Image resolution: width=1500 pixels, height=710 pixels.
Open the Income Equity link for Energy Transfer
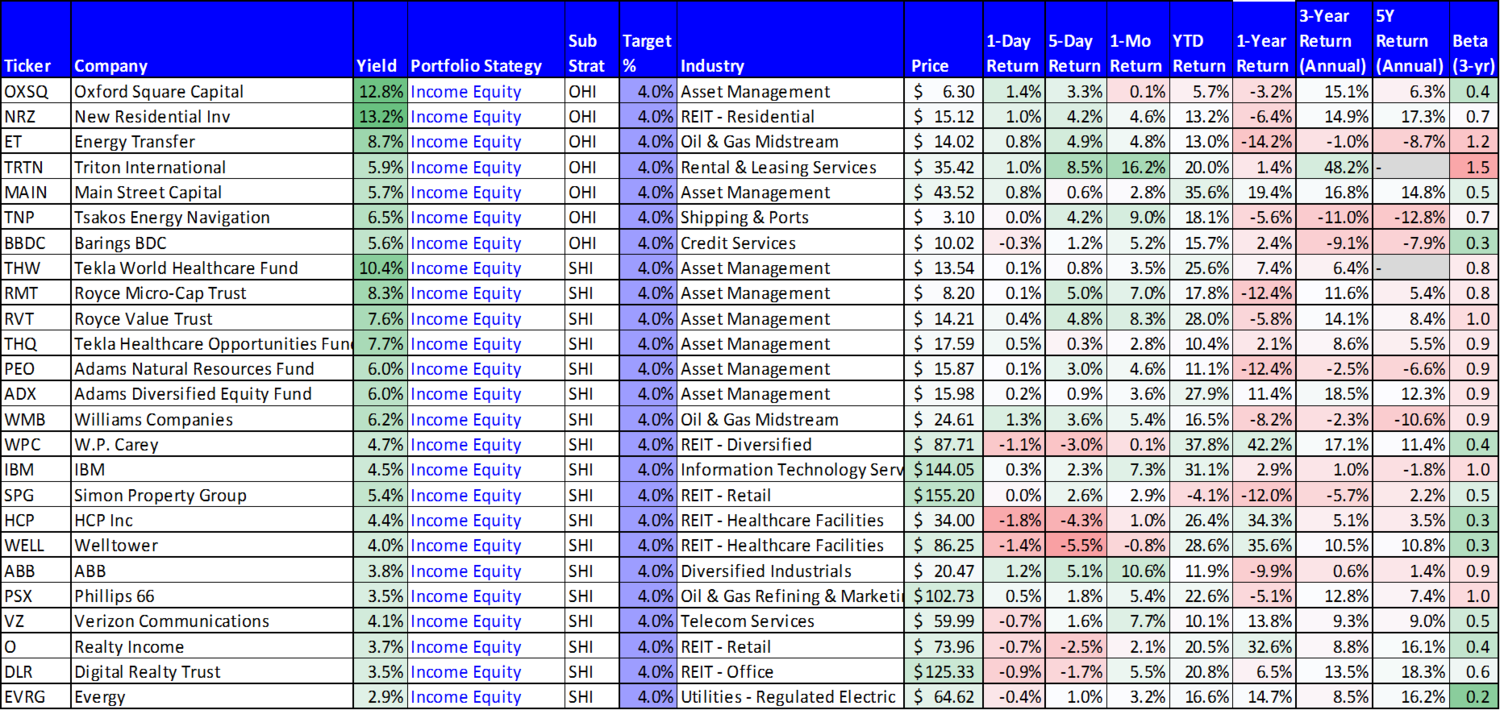coord(466,142)
